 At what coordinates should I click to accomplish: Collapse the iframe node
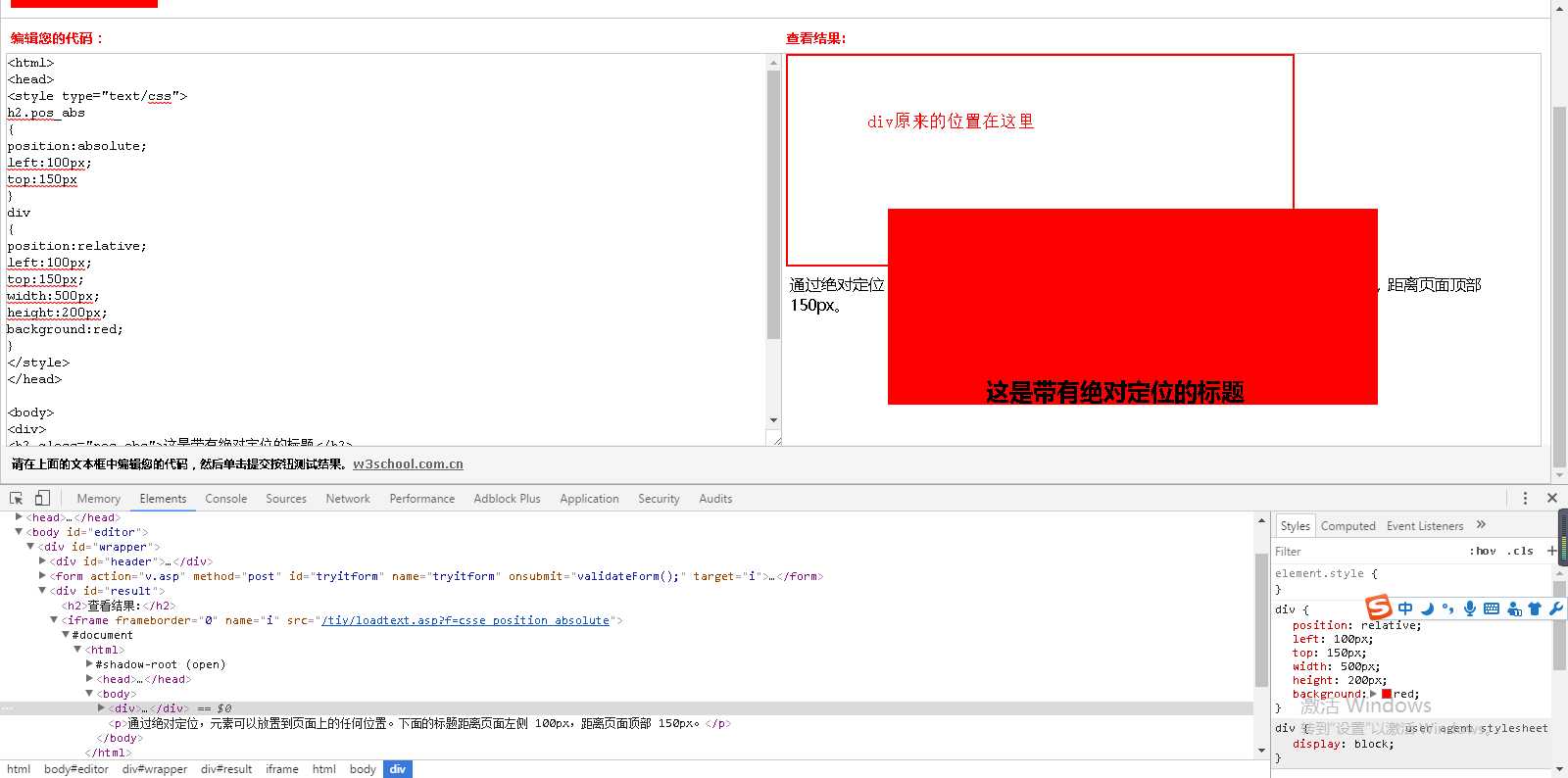pyautogui.click(x=54, y=620)
